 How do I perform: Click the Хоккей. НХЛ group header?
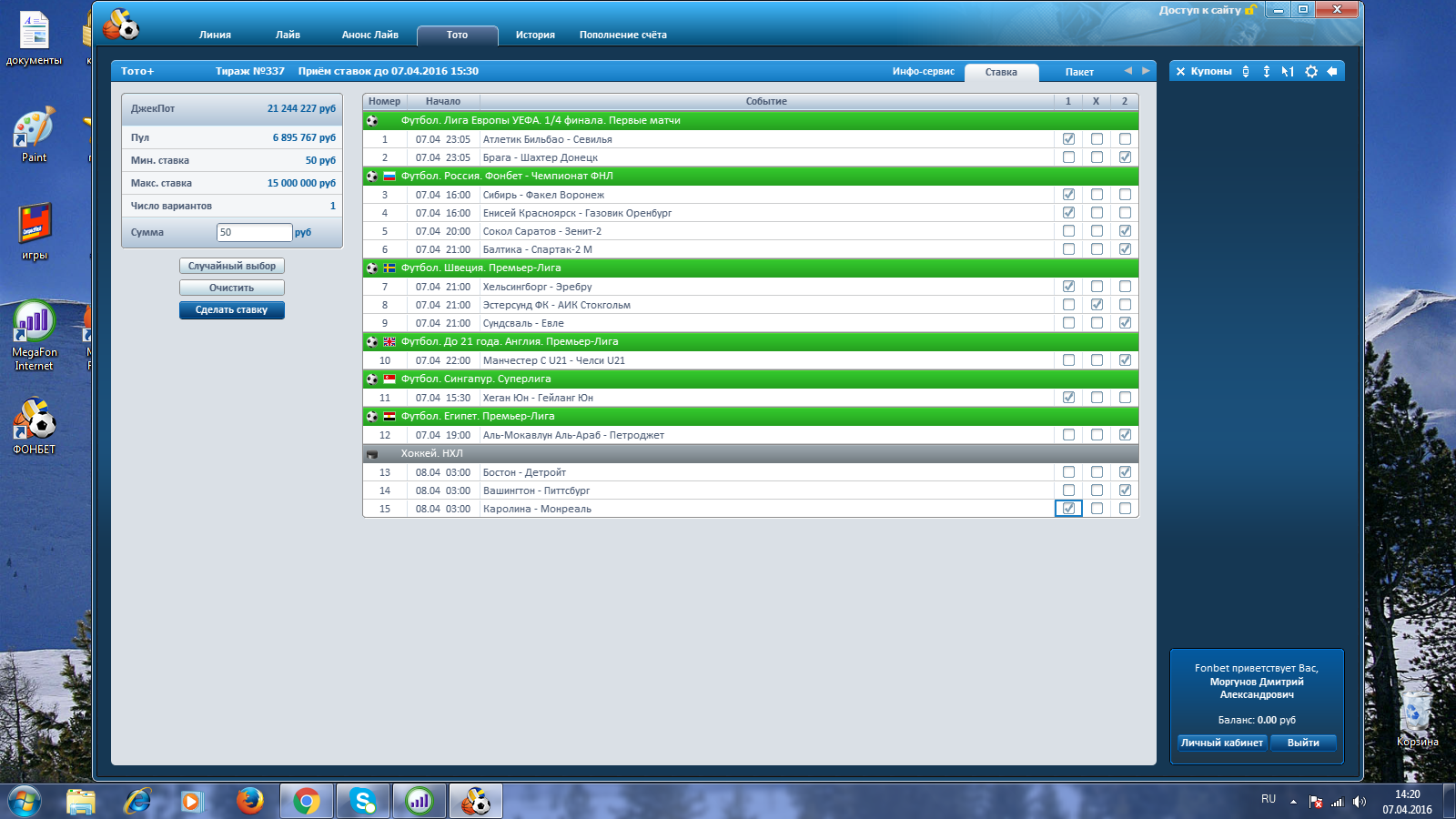coord(751,453)
